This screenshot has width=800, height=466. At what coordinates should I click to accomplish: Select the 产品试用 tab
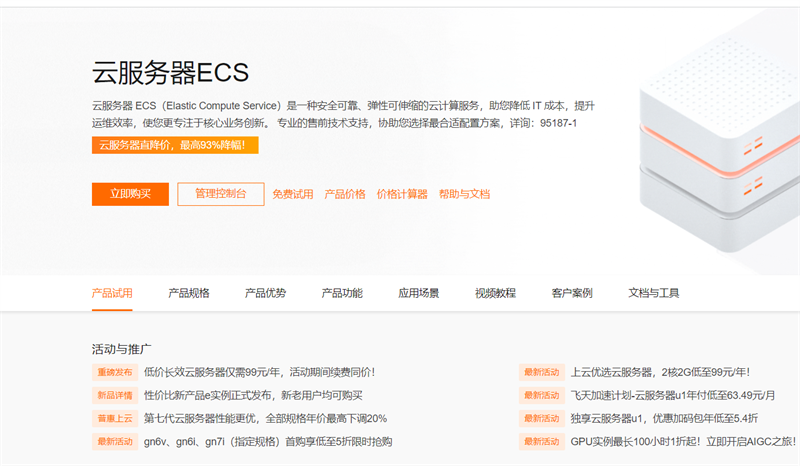(x=112, y=293)
